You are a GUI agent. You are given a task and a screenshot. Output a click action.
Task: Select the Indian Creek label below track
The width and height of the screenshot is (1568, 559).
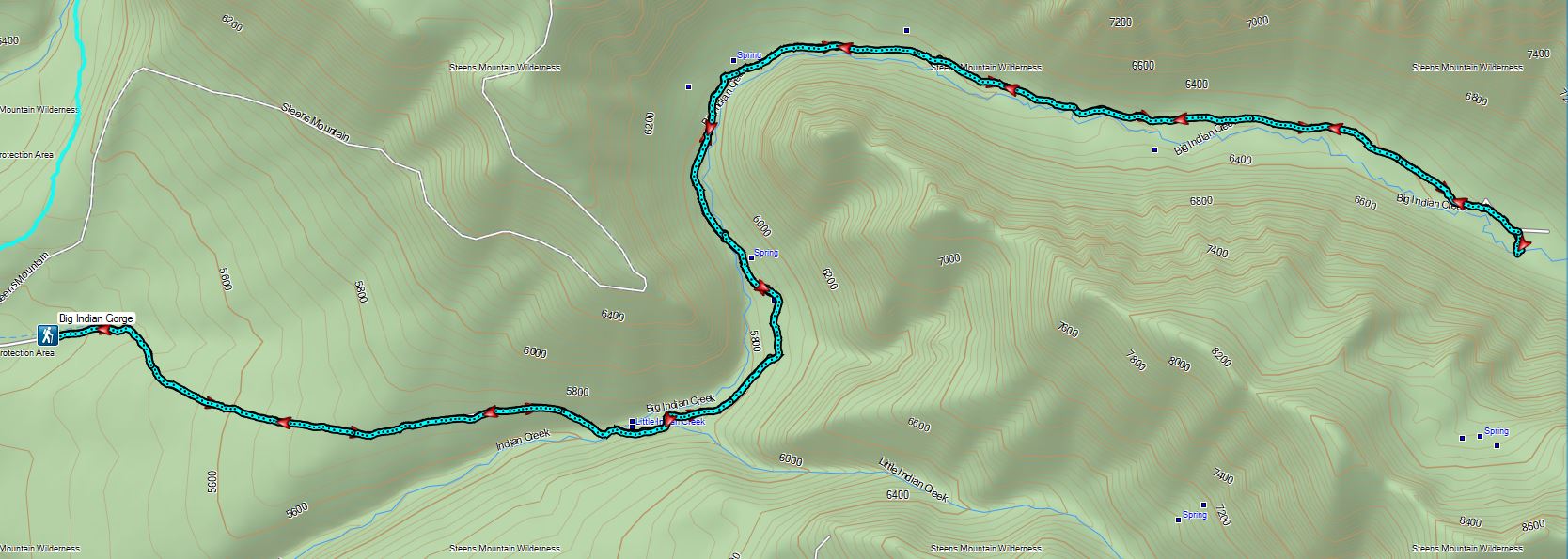523,441
